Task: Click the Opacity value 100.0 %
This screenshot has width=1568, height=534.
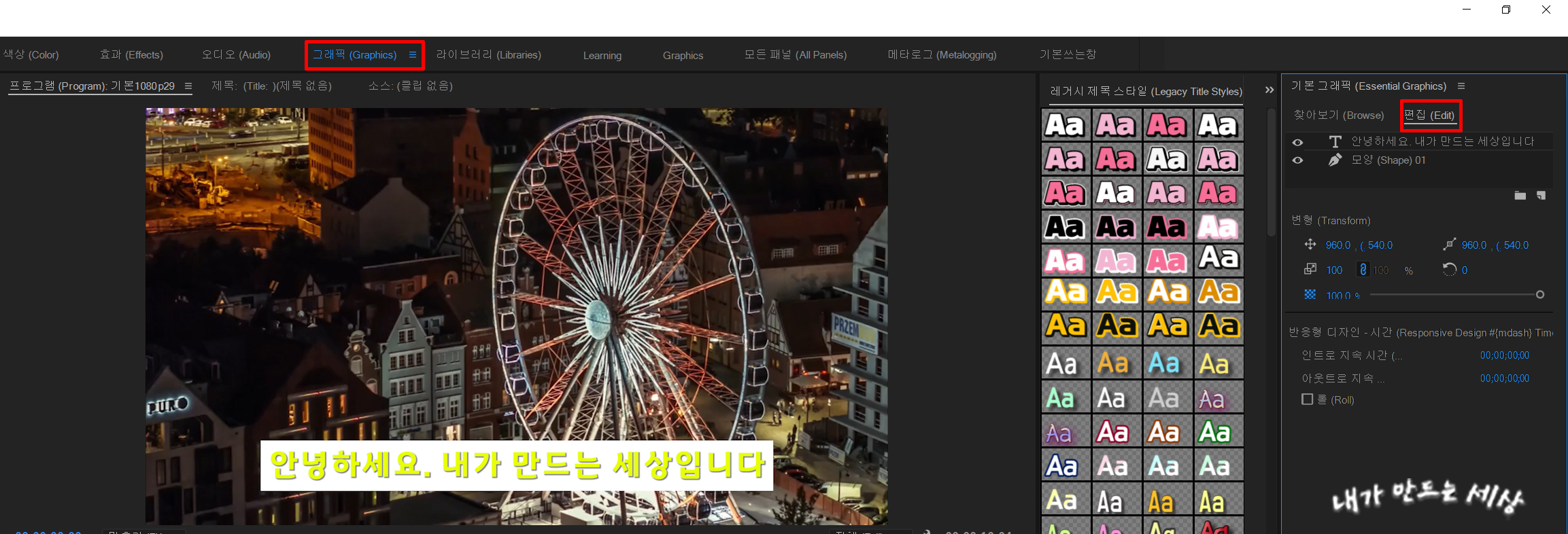Action: tap(1343, 296)
